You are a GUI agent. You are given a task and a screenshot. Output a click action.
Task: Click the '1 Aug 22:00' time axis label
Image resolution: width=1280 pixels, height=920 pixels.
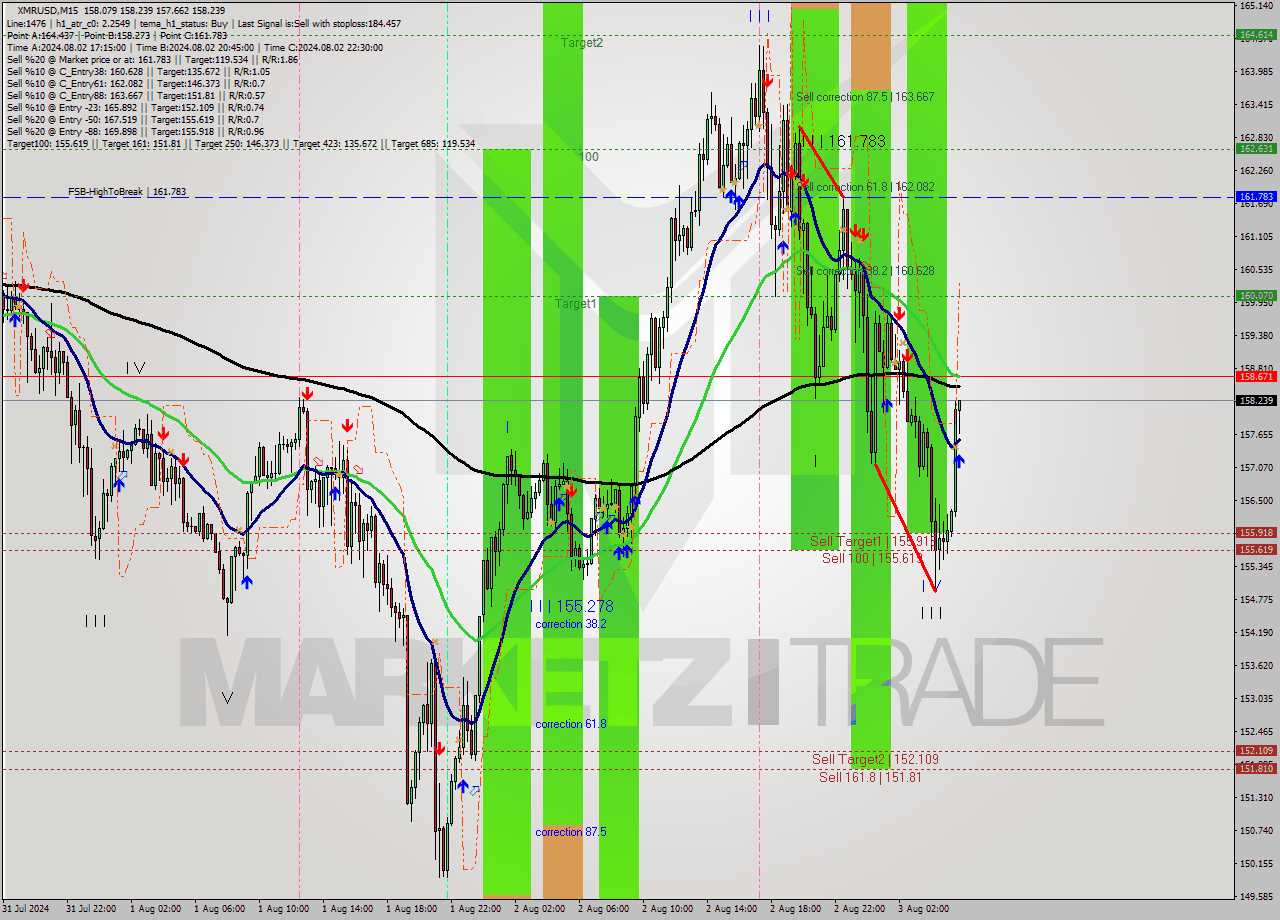click(475, 909)
